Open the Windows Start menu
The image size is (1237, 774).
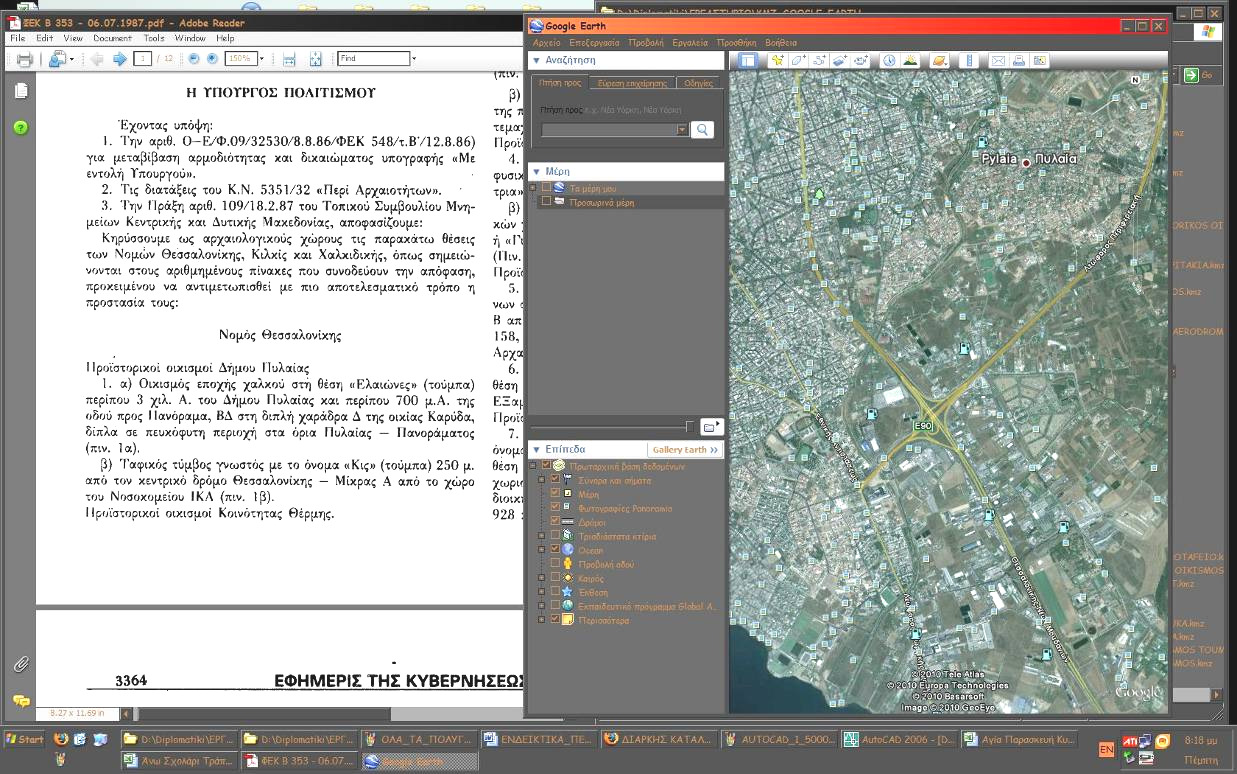25,740
